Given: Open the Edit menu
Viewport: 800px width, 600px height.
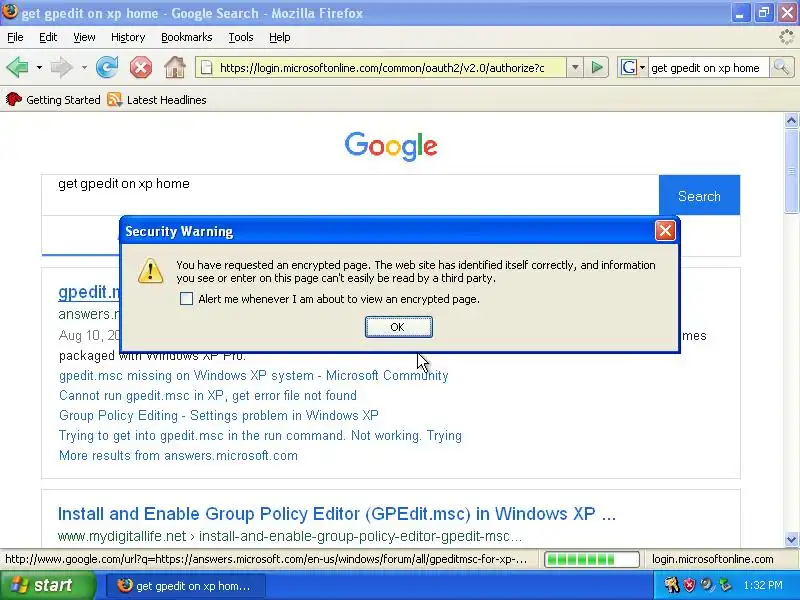Looking at the screenshot, I should (x=48, y=37).
